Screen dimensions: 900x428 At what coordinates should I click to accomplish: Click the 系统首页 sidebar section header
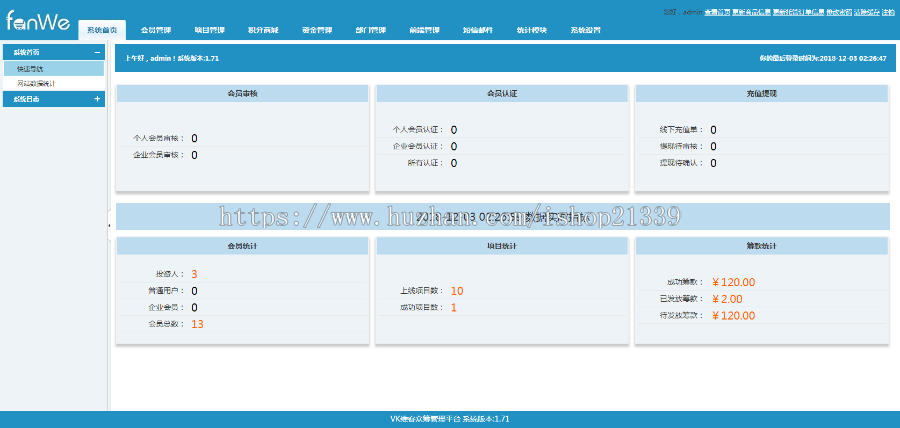coord(53,52)
